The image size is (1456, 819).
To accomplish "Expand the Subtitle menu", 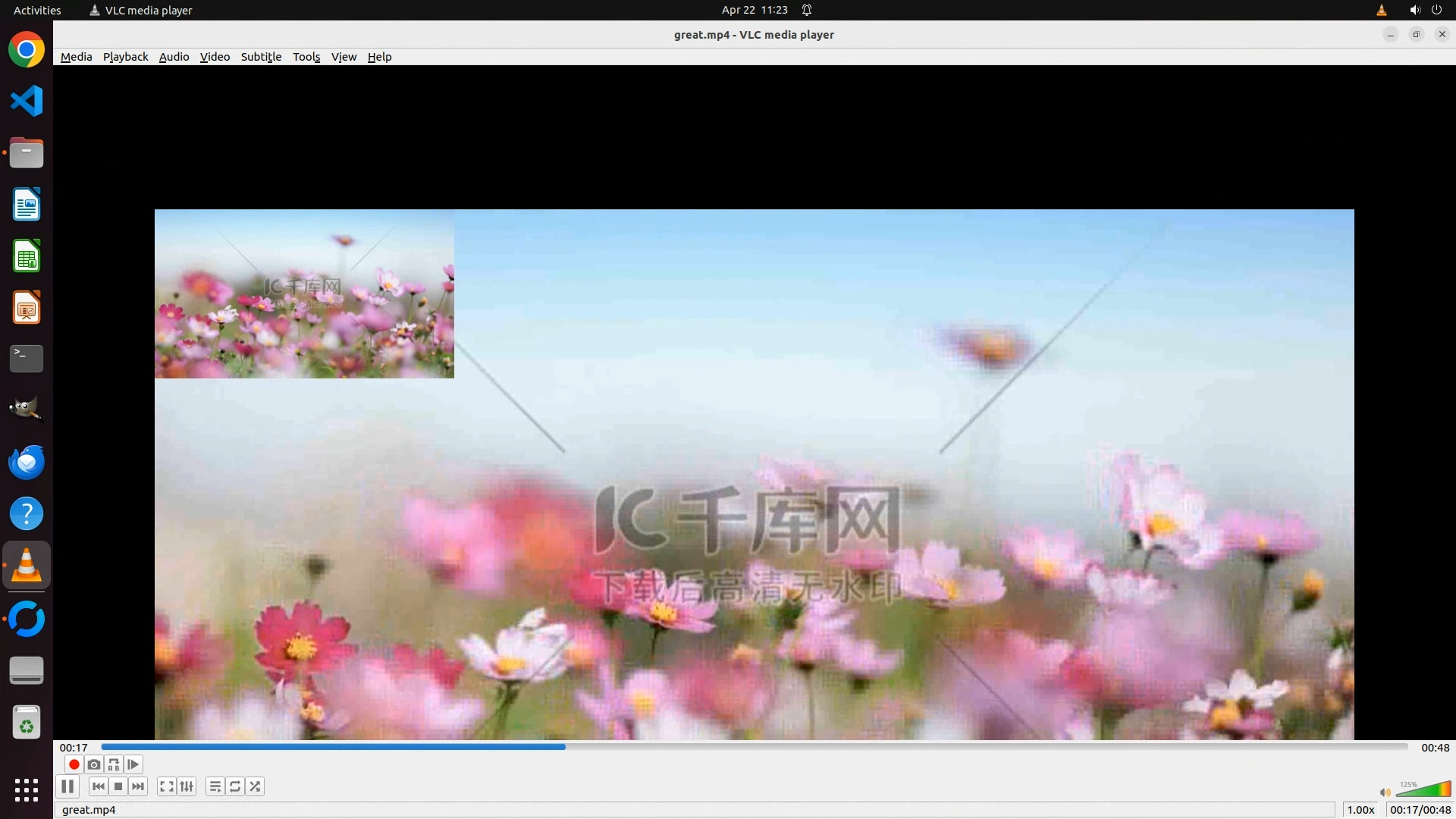I will [261, 57].
